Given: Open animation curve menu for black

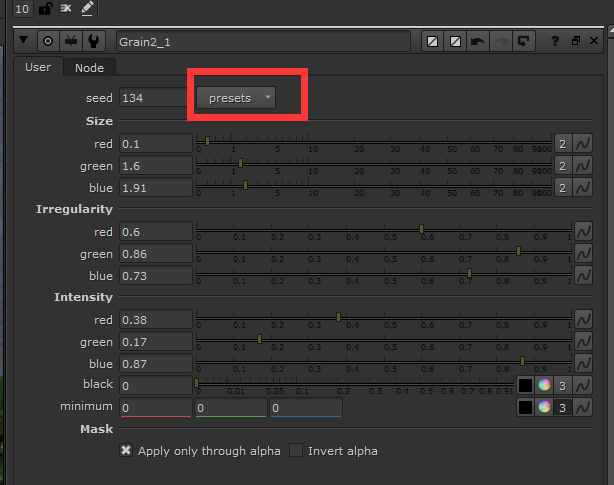Looking at the screenshot, I should click(x=583, y=385).
